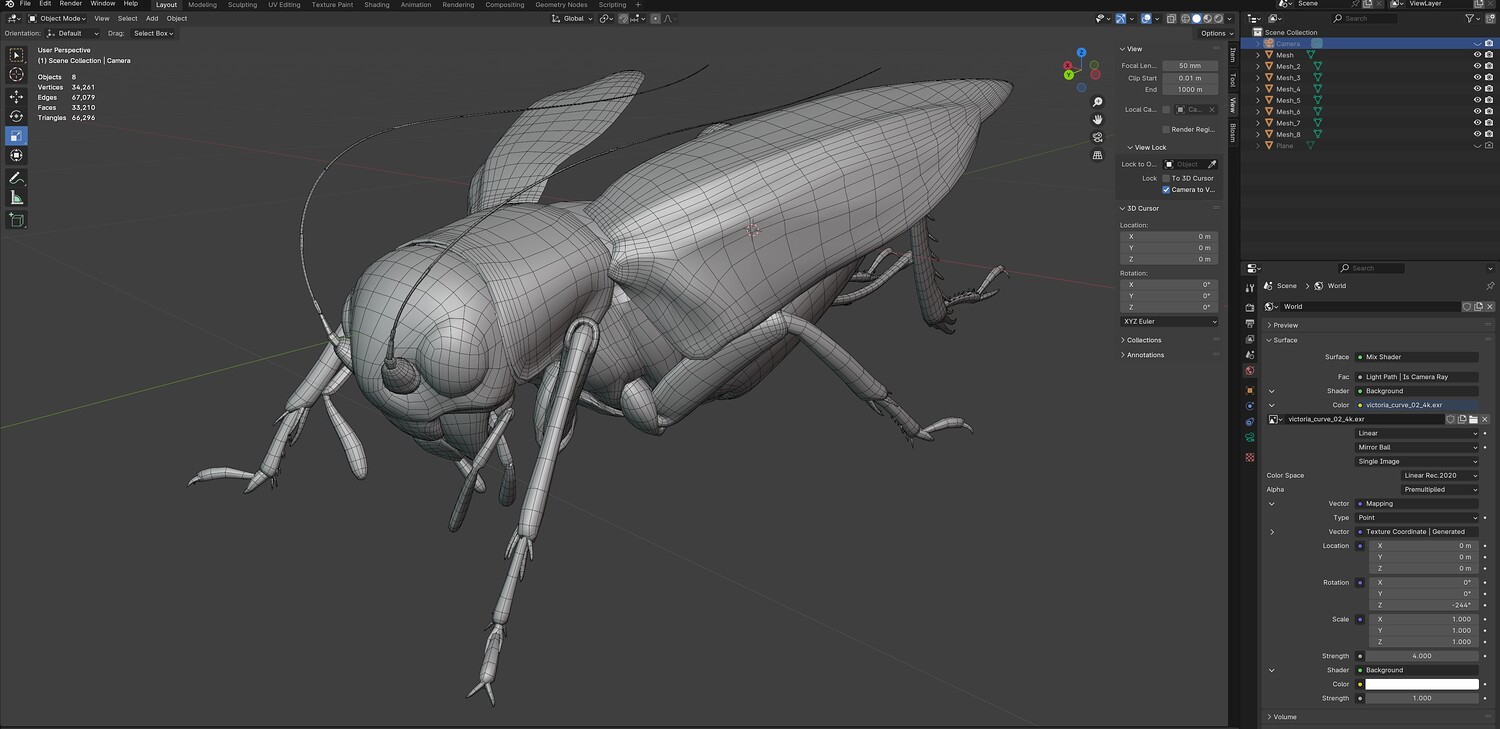Open the Object Constraints properties tab icon
Screen dimensions: 1500x729
pos(1249,422)
